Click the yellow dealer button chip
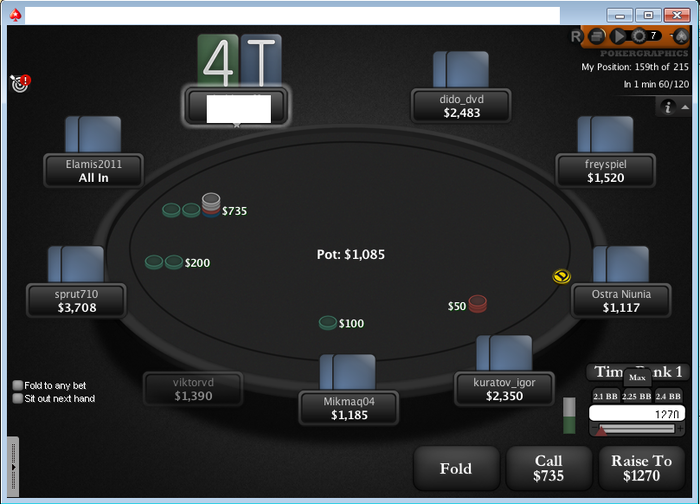The height and width of the screenshot is (504, 700). (x=561, y=276)
